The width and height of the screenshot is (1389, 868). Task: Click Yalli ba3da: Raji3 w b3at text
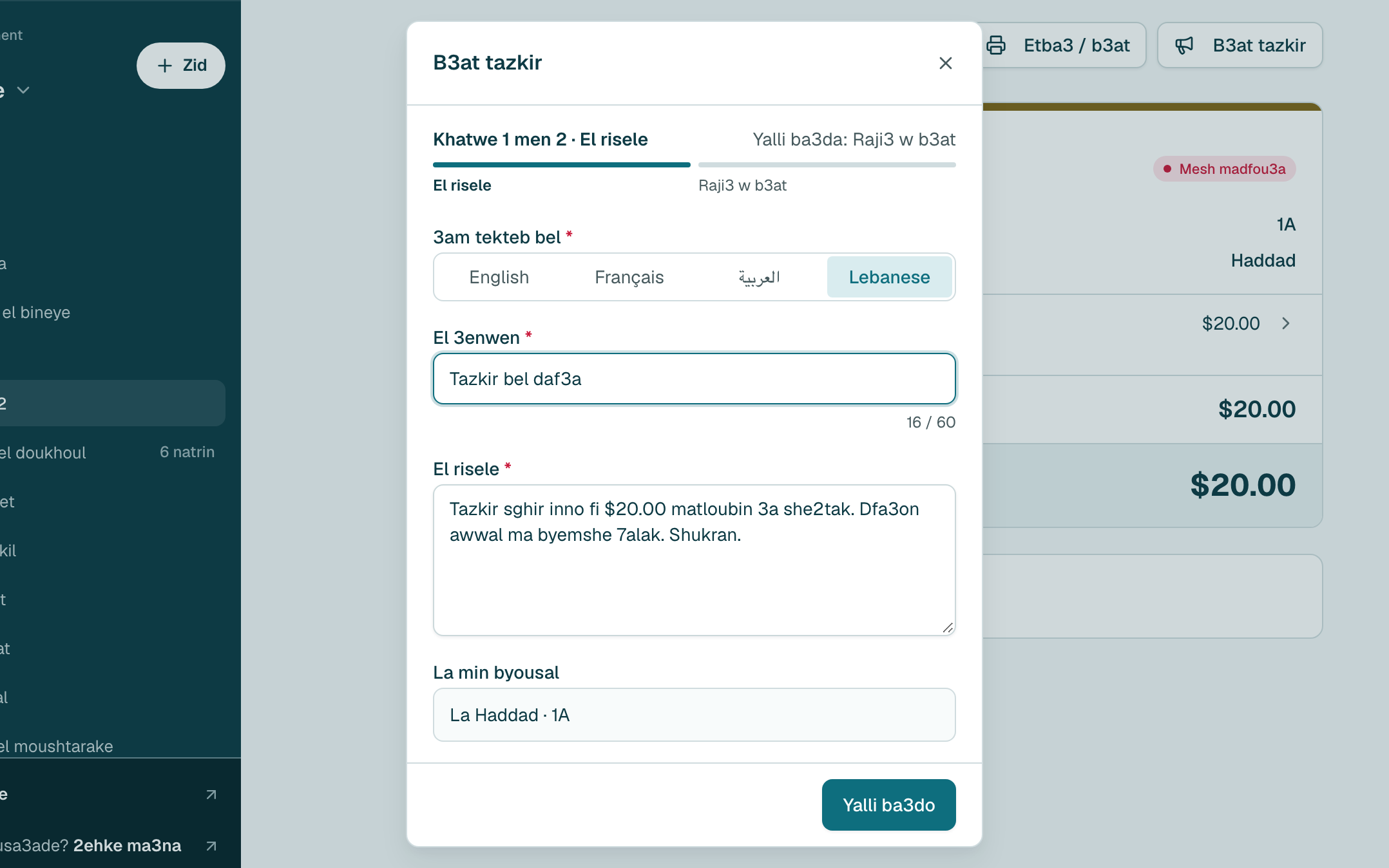click(854, 139)
